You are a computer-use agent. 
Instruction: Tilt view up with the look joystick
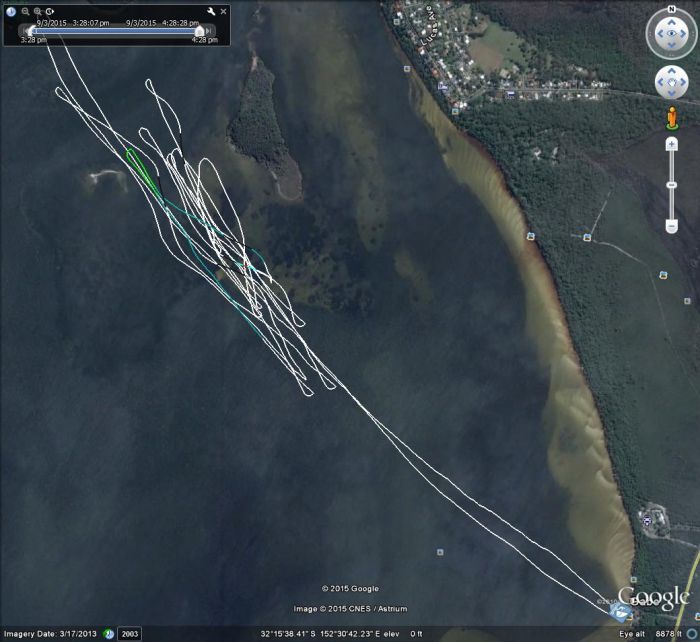(x=670, y=24)
